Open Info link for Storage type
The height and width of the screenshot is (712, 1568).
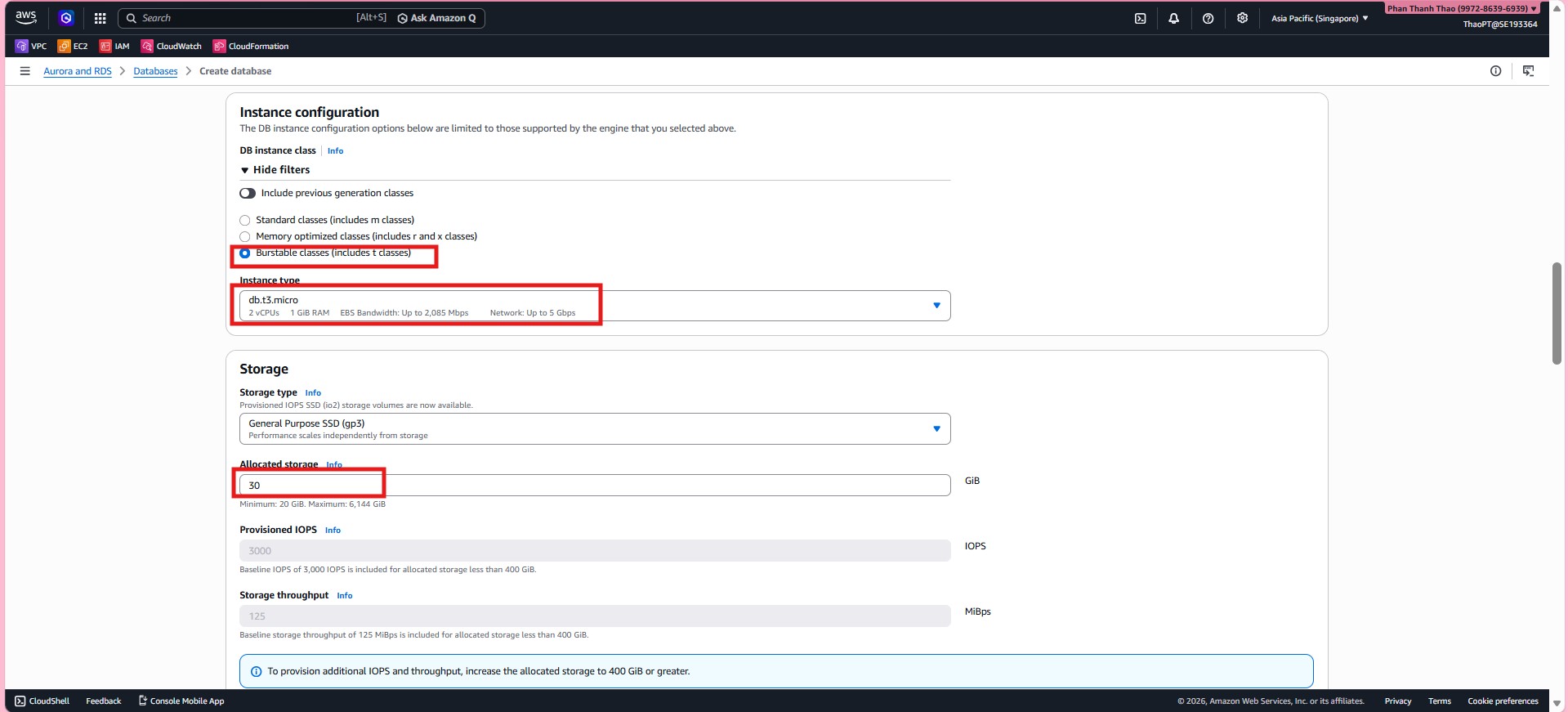pyautogui.click(x=313, y=393)
